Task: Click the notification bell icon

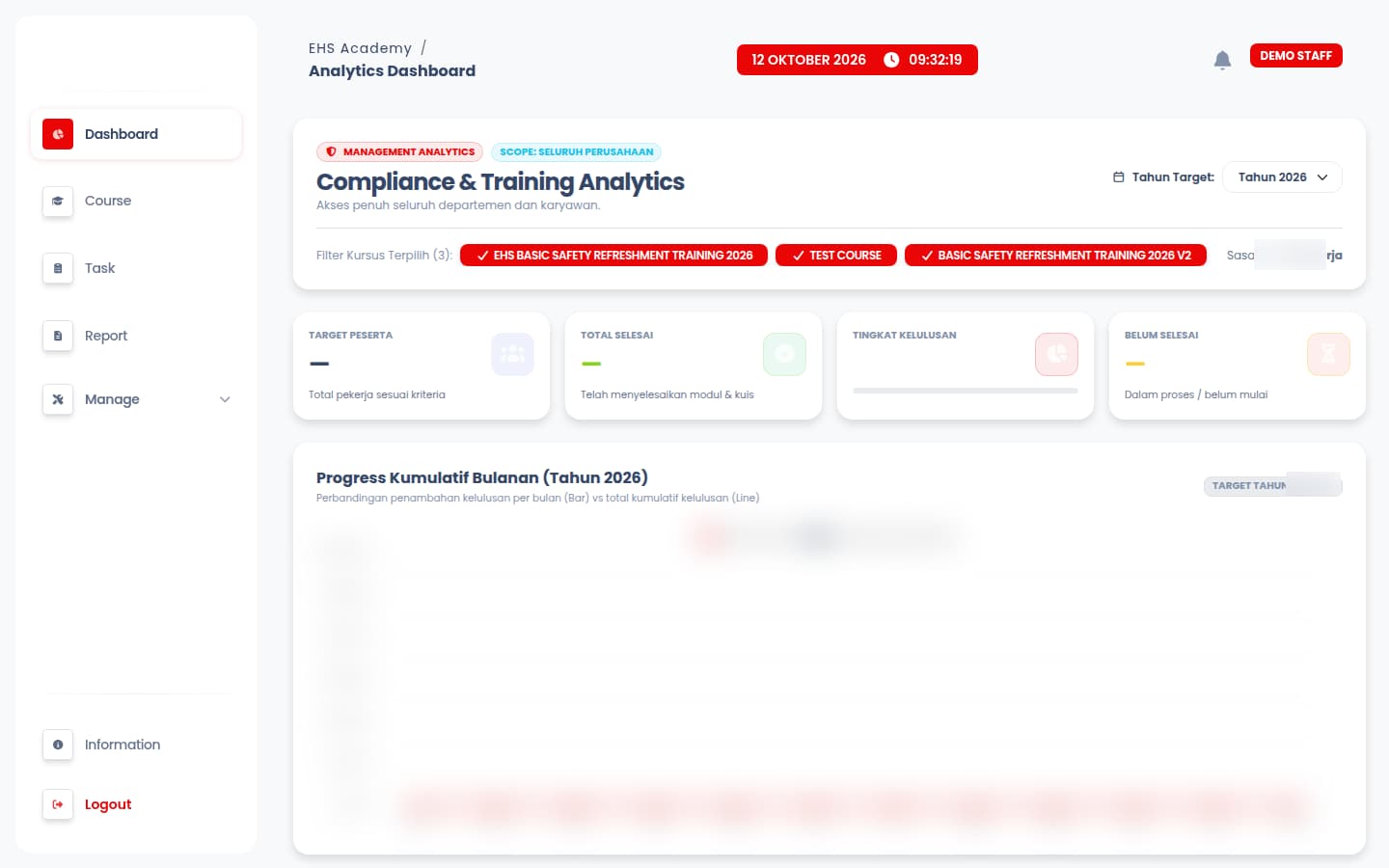Action: tap(1222, 60)
